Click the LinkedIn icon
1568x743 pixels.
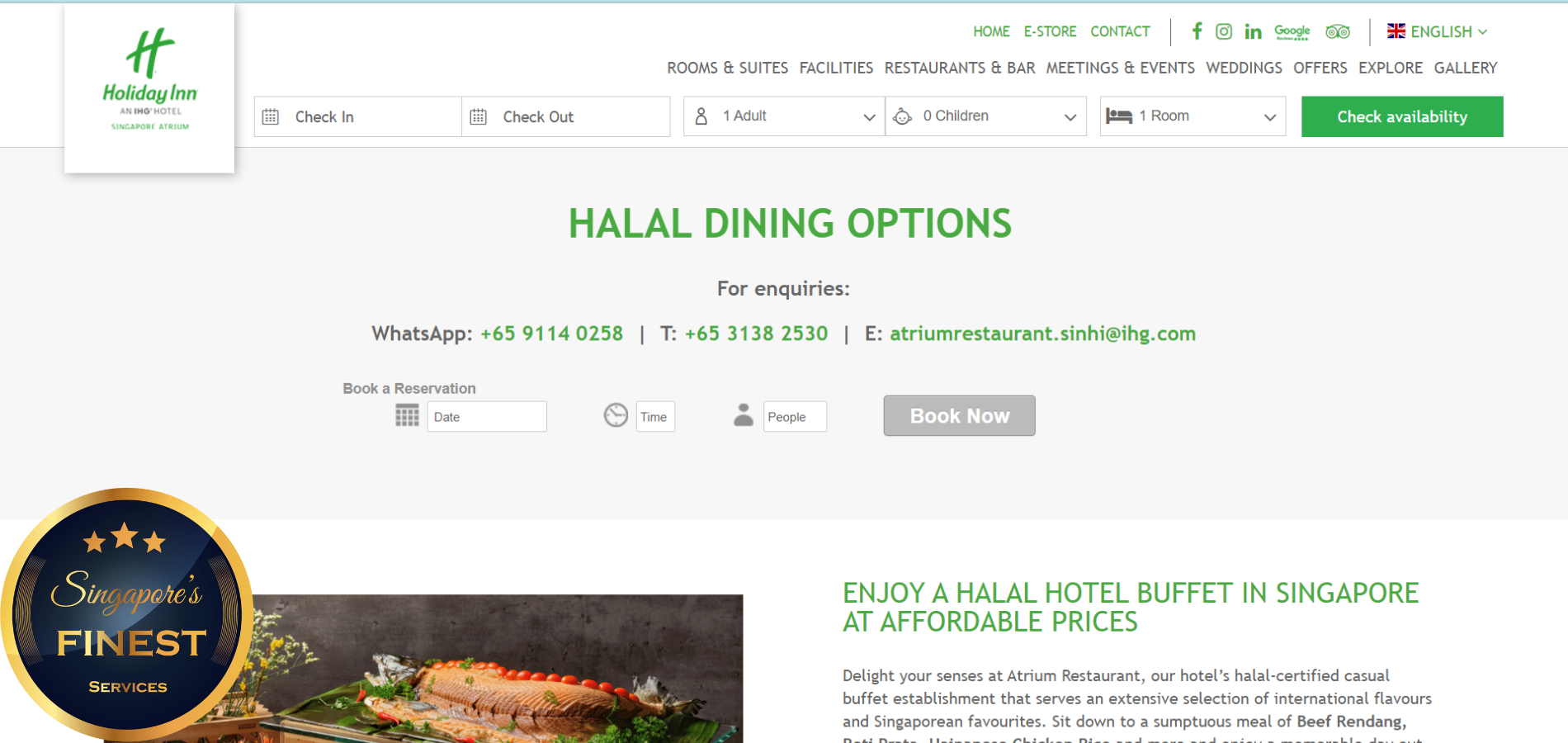click(x=1253, y=31)
